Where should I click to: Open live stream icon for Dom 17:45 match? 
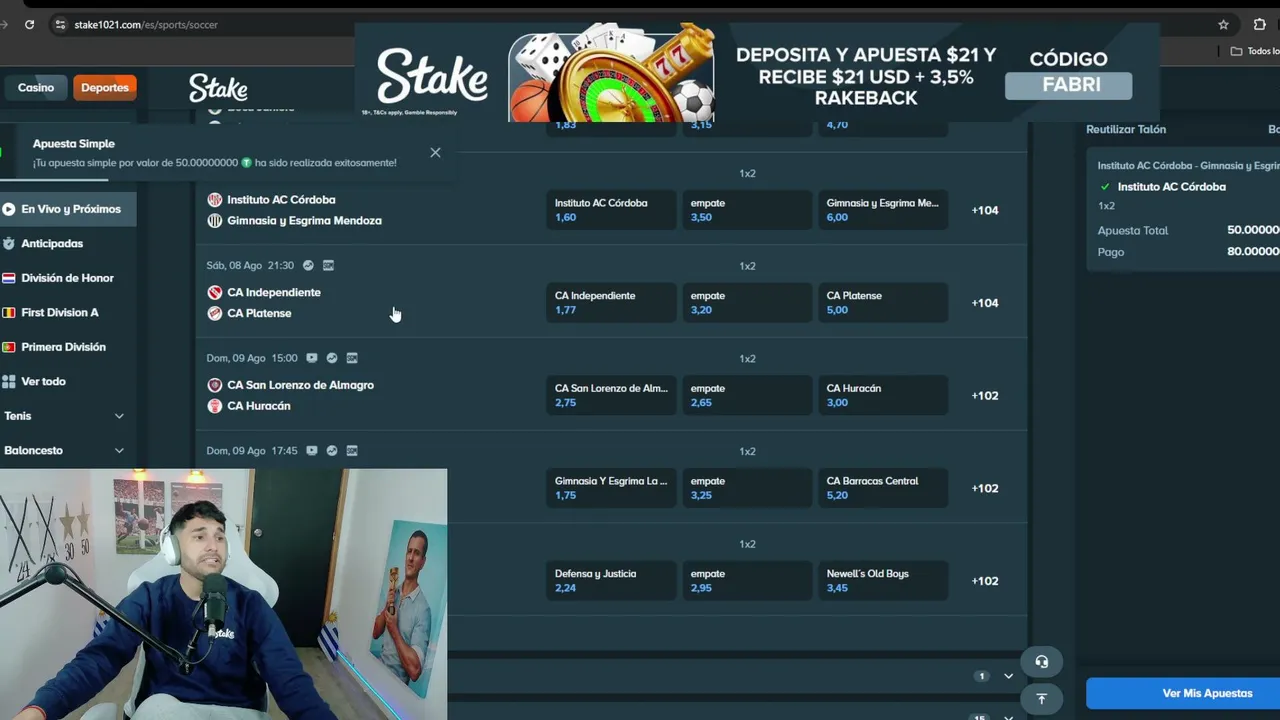(x=312, y=451)
